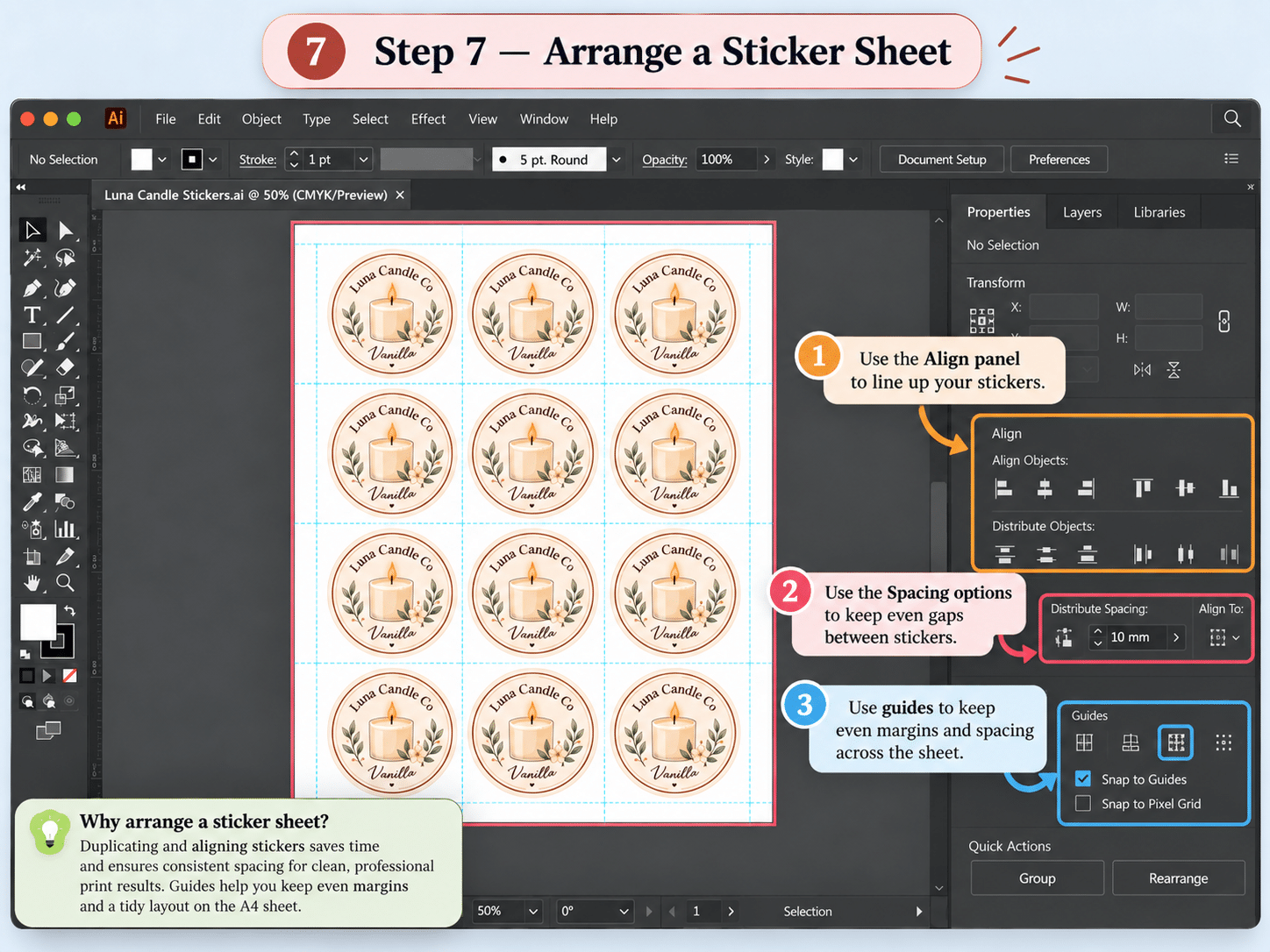Screen dimensions: 1270x952
Task: Click the Document Setup button
Action: pyautogui.click(x=942, y=160)
